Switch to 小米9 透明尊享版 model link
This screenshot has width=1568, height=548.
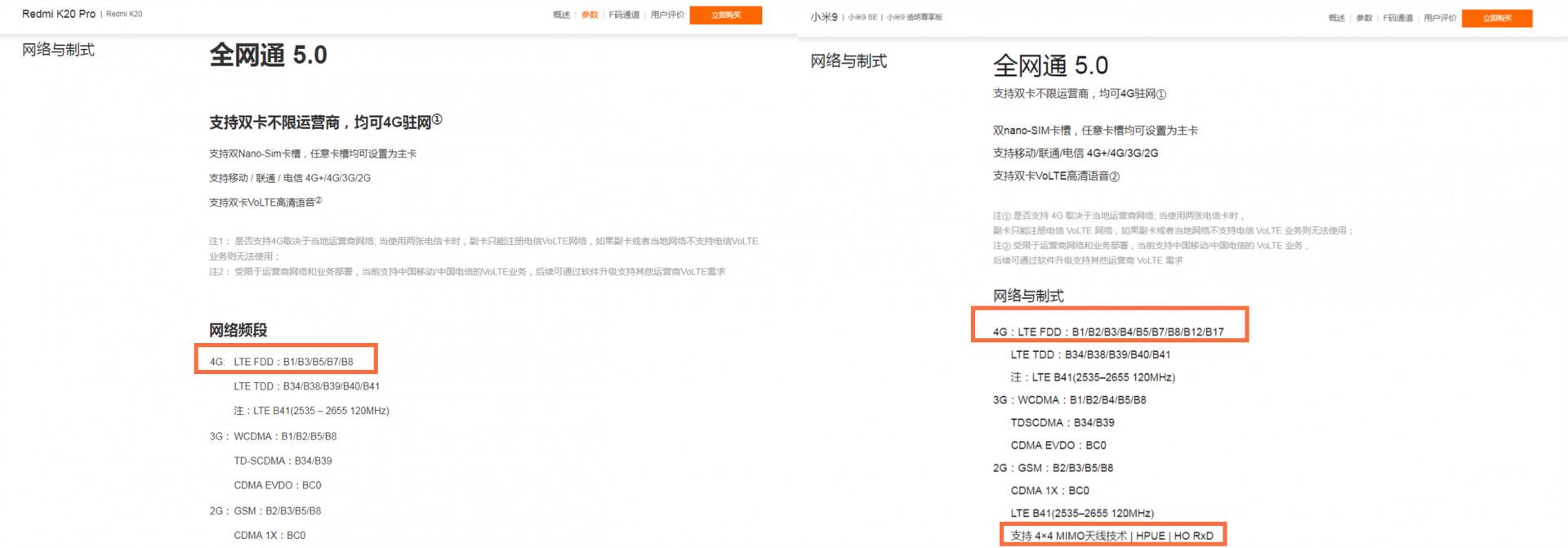coord(915,17)
